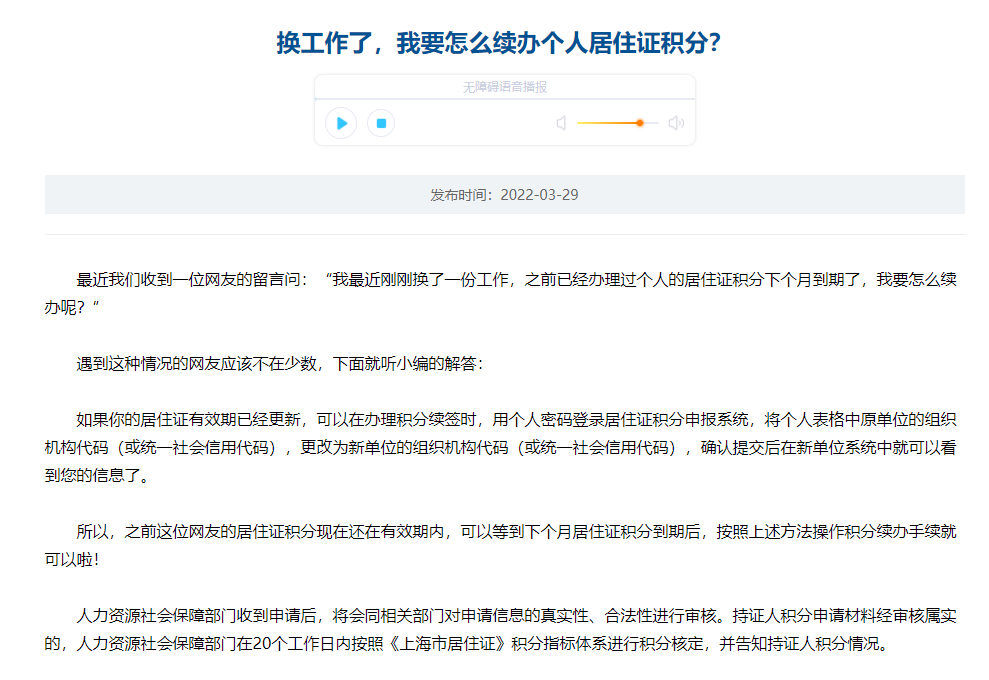
Task: Play the accessible audio broadcast
Action: click(x=341, y=123)
